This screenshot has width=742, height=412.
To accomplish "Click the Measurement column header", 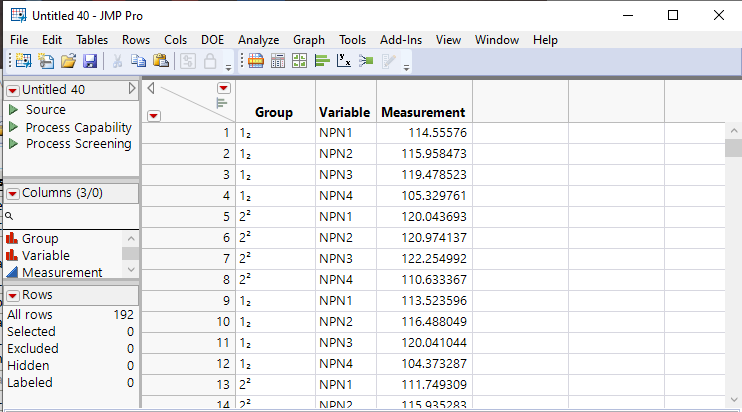I will click(x=423, y=112).
